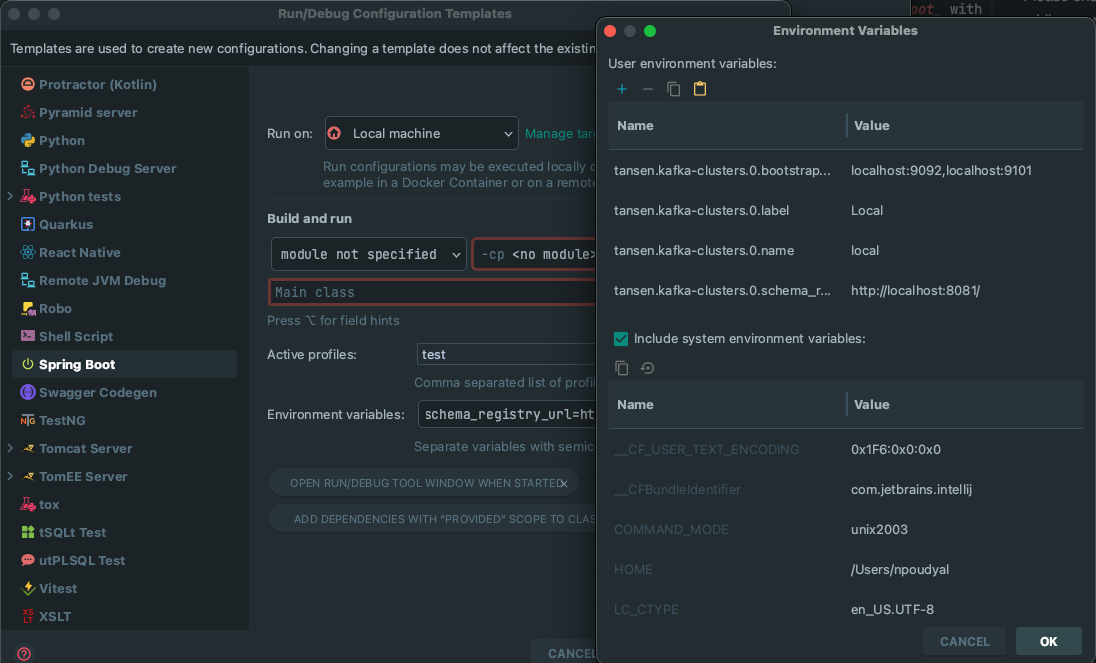Remove the Open Run/Debug Tool Window option

(x=563, y=483)
